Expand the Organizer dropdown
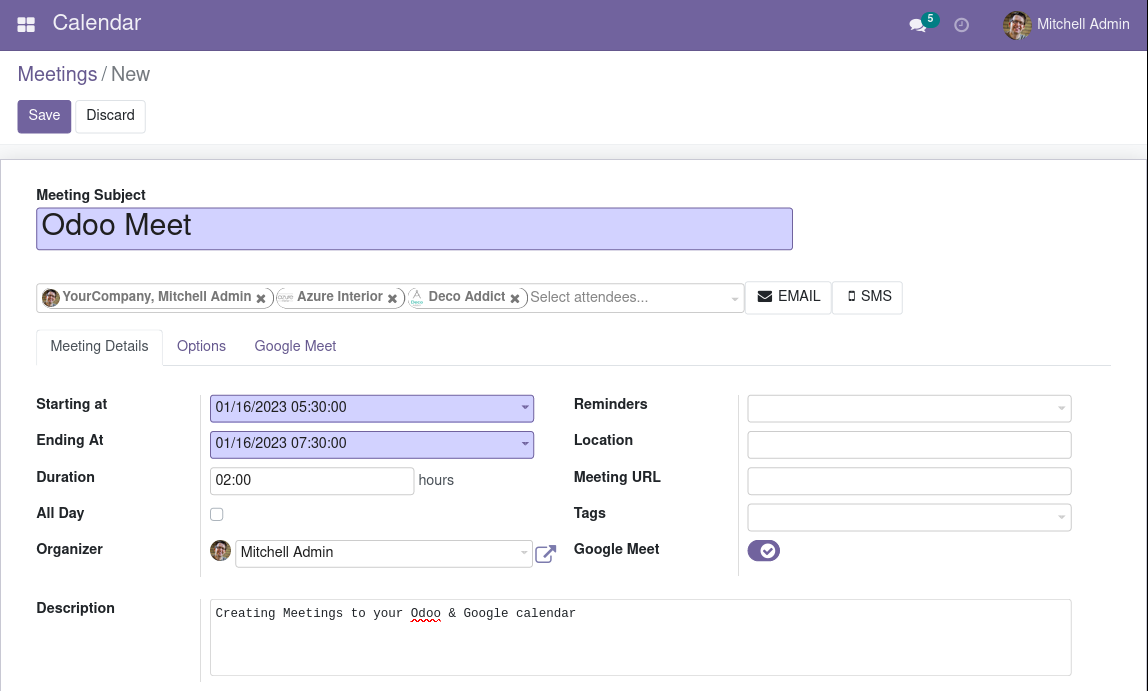The image size is (1148, 691). 524,553
